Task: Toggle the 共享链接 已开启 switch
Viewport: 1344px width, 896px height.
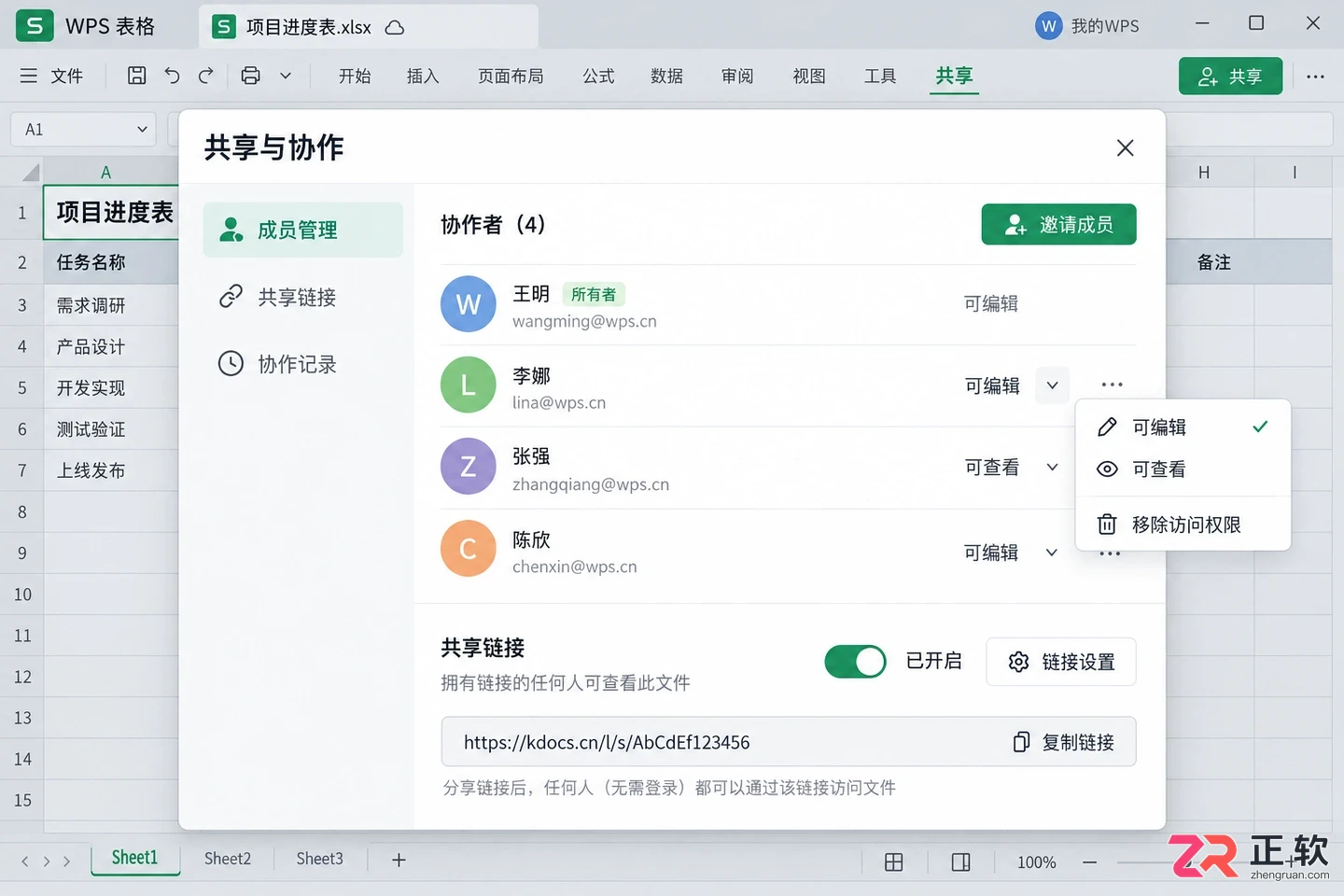Action: 855,662
